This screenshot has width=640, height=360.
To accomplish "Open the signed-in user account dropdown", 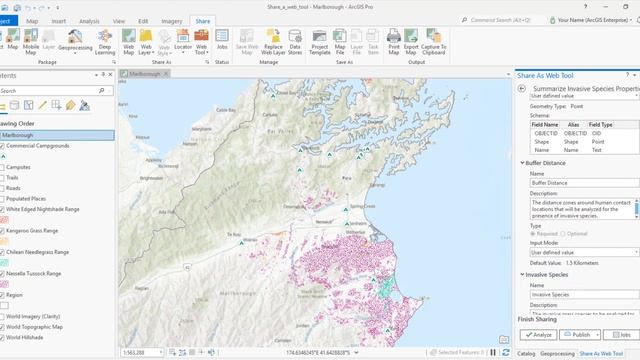I will (631, 20).
